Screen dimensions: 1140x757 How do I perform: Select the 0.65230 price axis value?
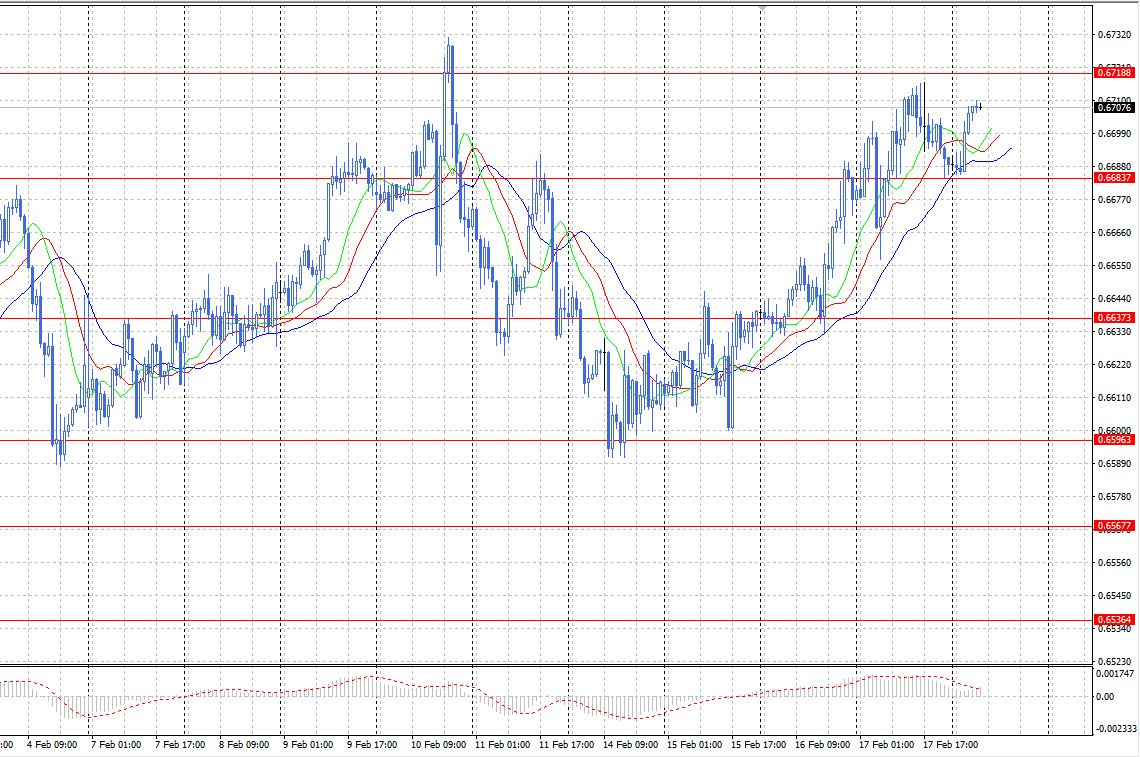[1114, 662]
